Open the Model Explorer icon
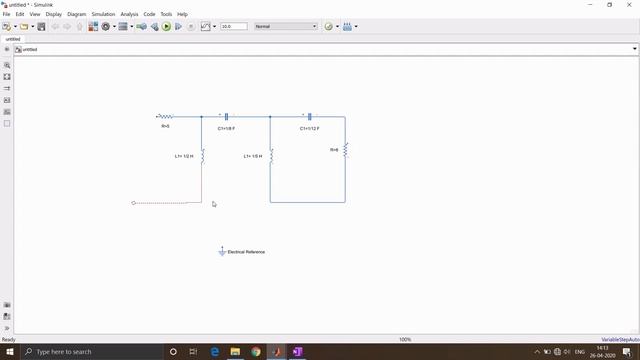This screenshot has width=640, height=360. (x=123, y=27)
